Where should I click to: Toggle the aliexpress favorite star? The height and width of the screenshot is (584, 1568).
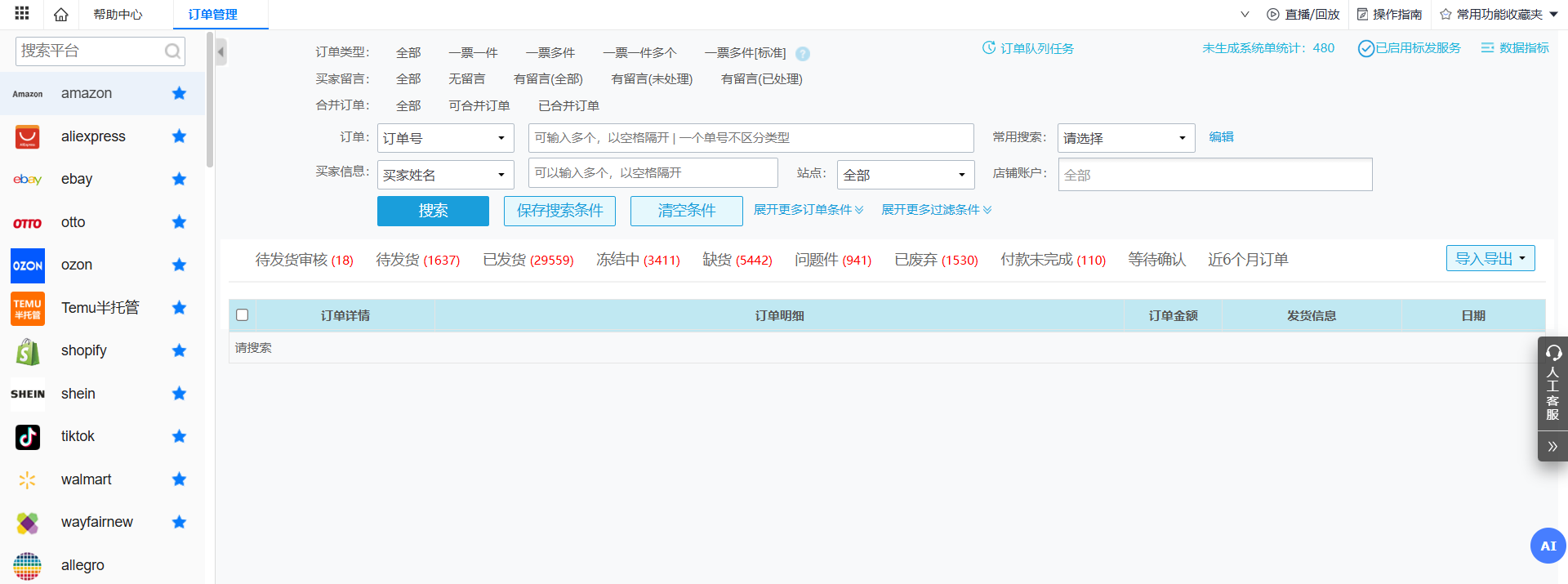click(179, 136)
